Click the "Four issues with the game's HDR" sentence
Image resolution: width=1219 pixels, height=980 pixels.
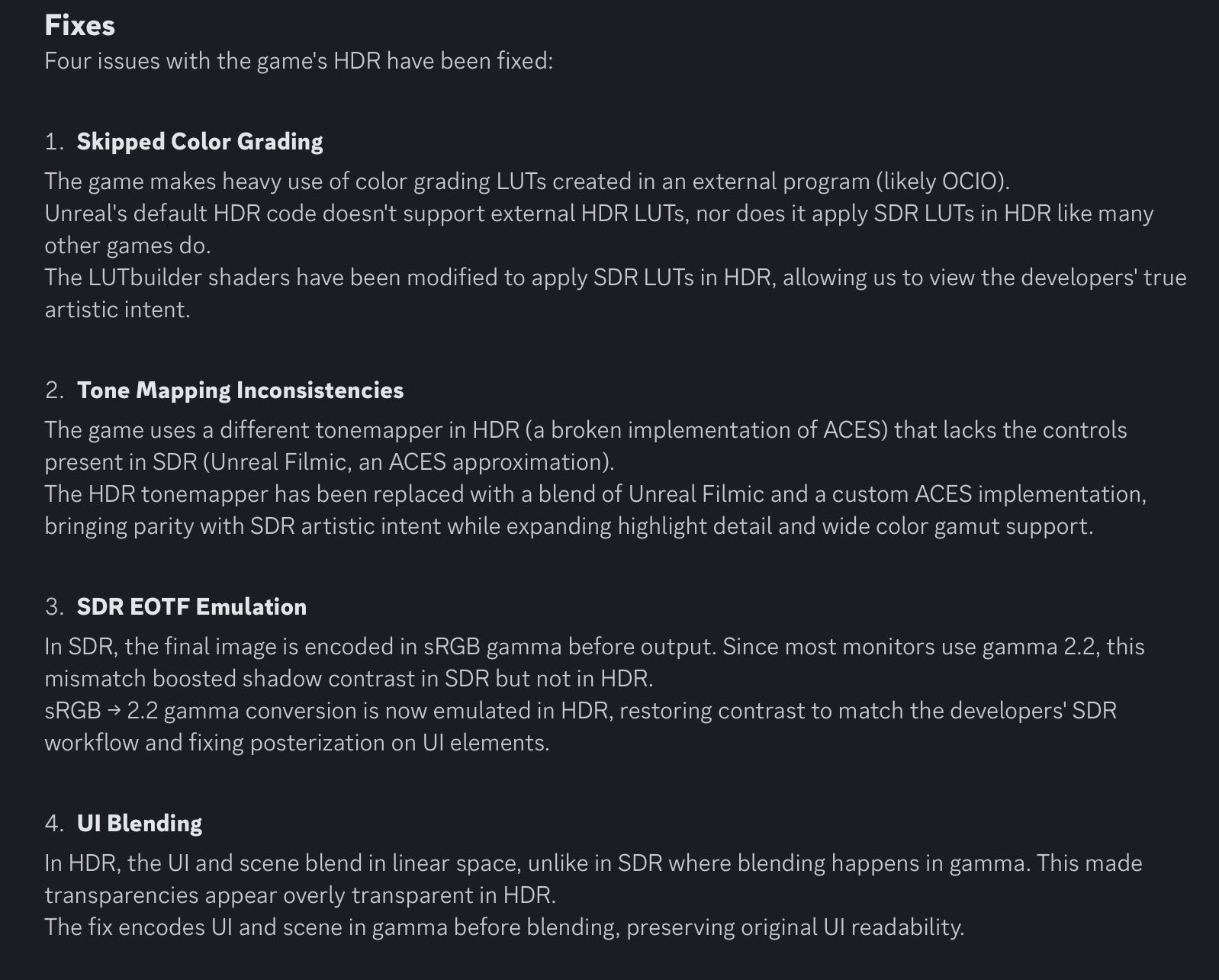(x=298, y=61)
